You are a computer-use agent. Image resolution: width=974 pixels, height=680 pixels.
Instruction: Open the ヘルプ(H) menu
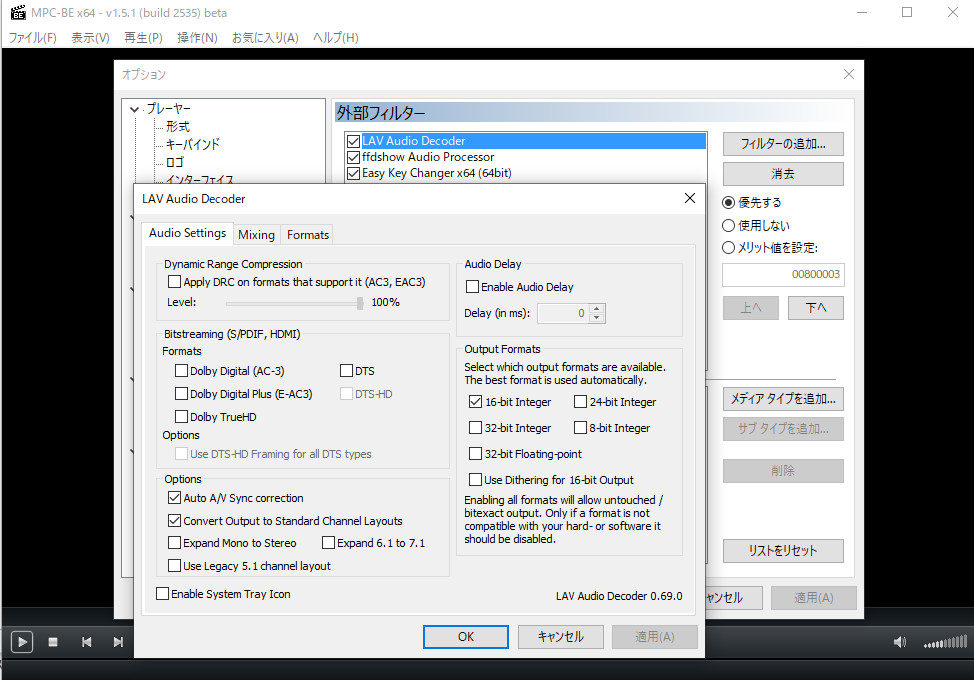tap(335, 38)
